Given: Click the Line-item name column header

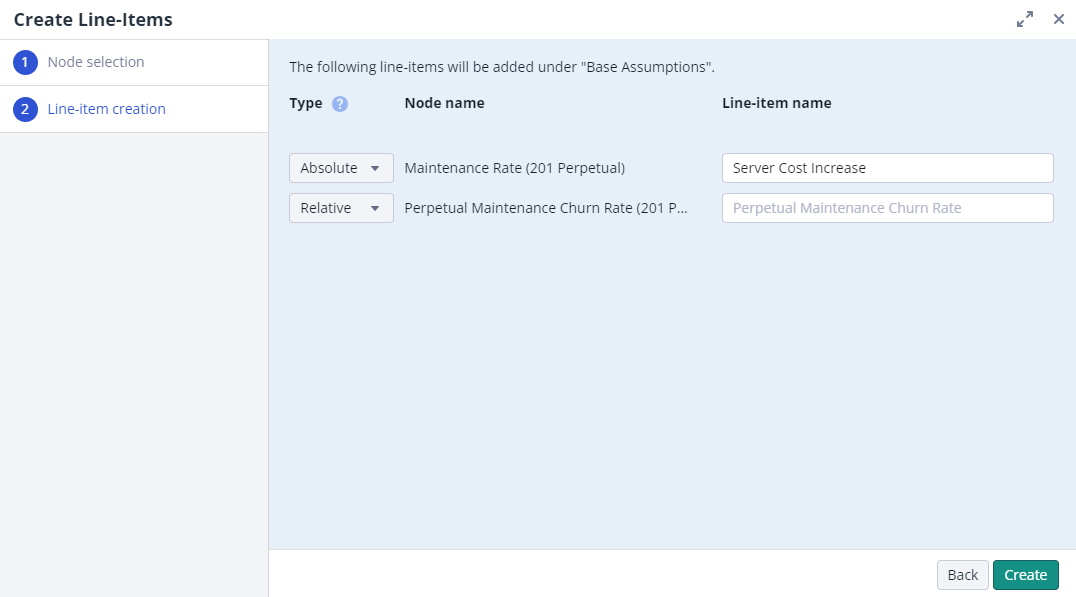Looking at the screenshot, I should pos(776,103).
